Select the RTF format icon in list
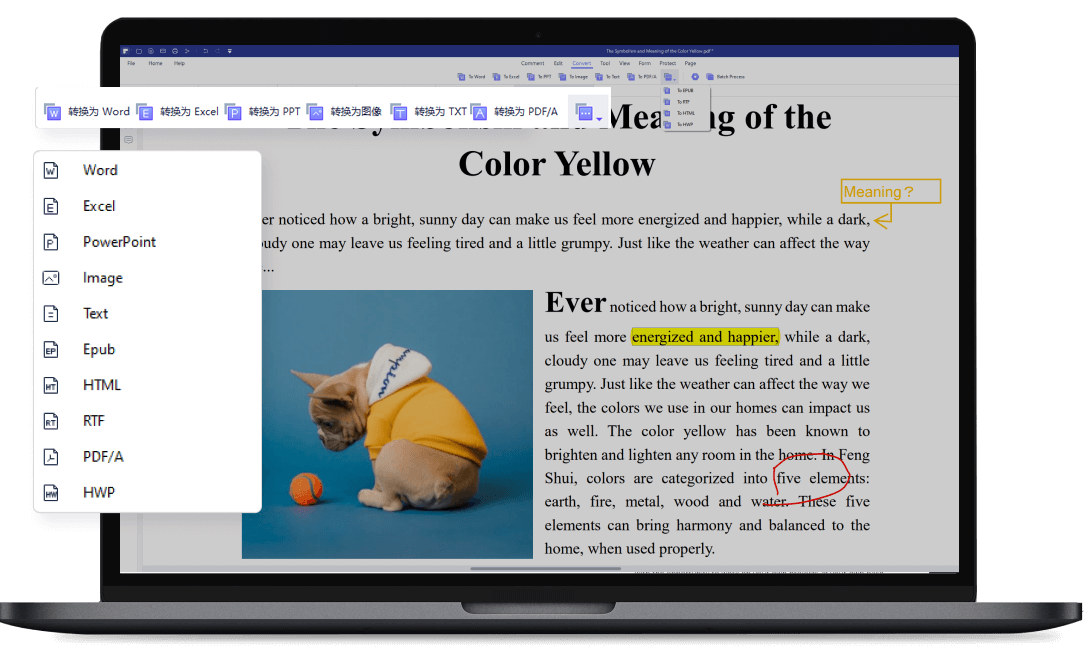Image resolution: width=1084 pixels, height=649 pixels. pos(51,421)
